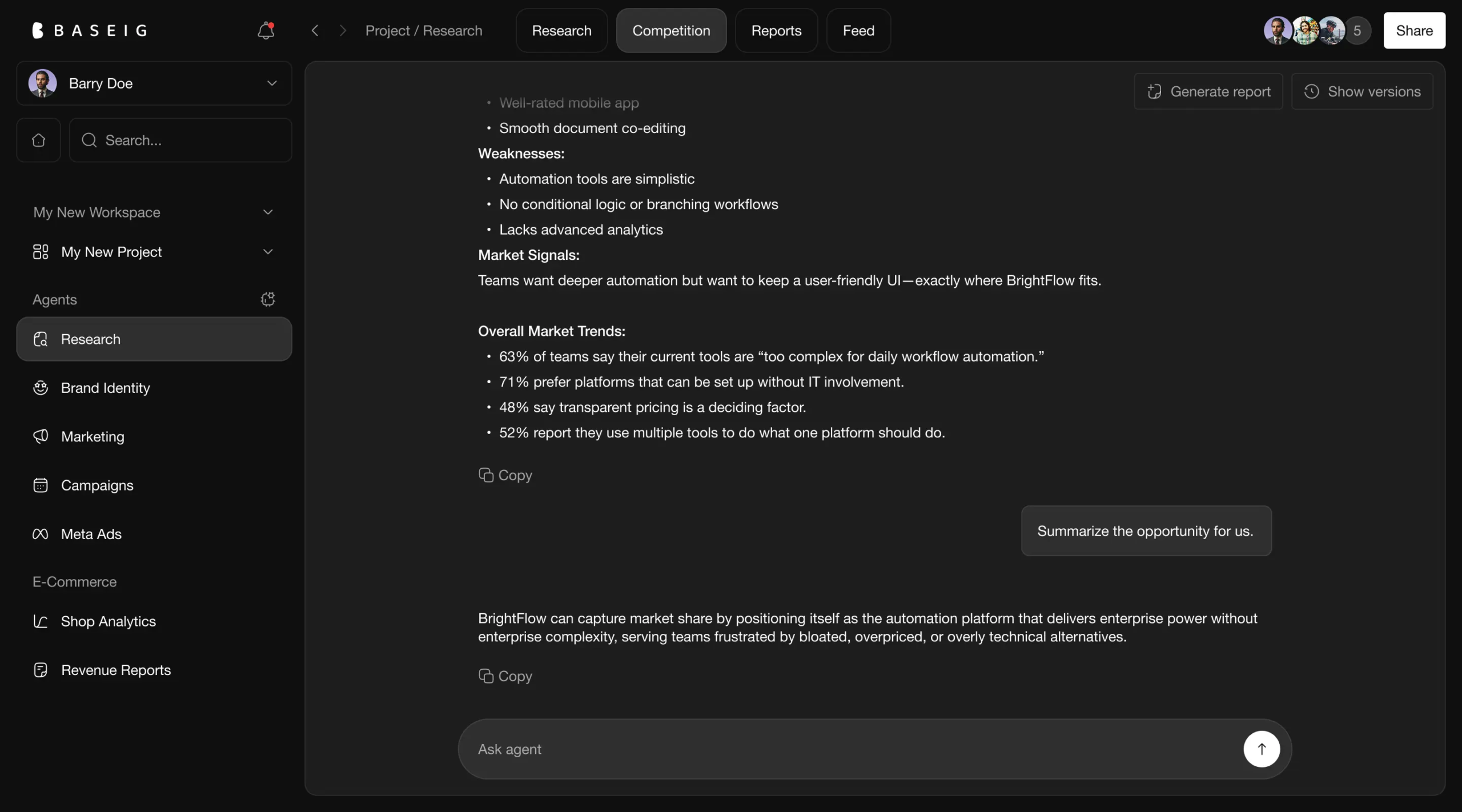The width and height of the screenshot is (1462, 812).
Task: Open Shop Analytics in the sidebar
Action: pos(108,621)
